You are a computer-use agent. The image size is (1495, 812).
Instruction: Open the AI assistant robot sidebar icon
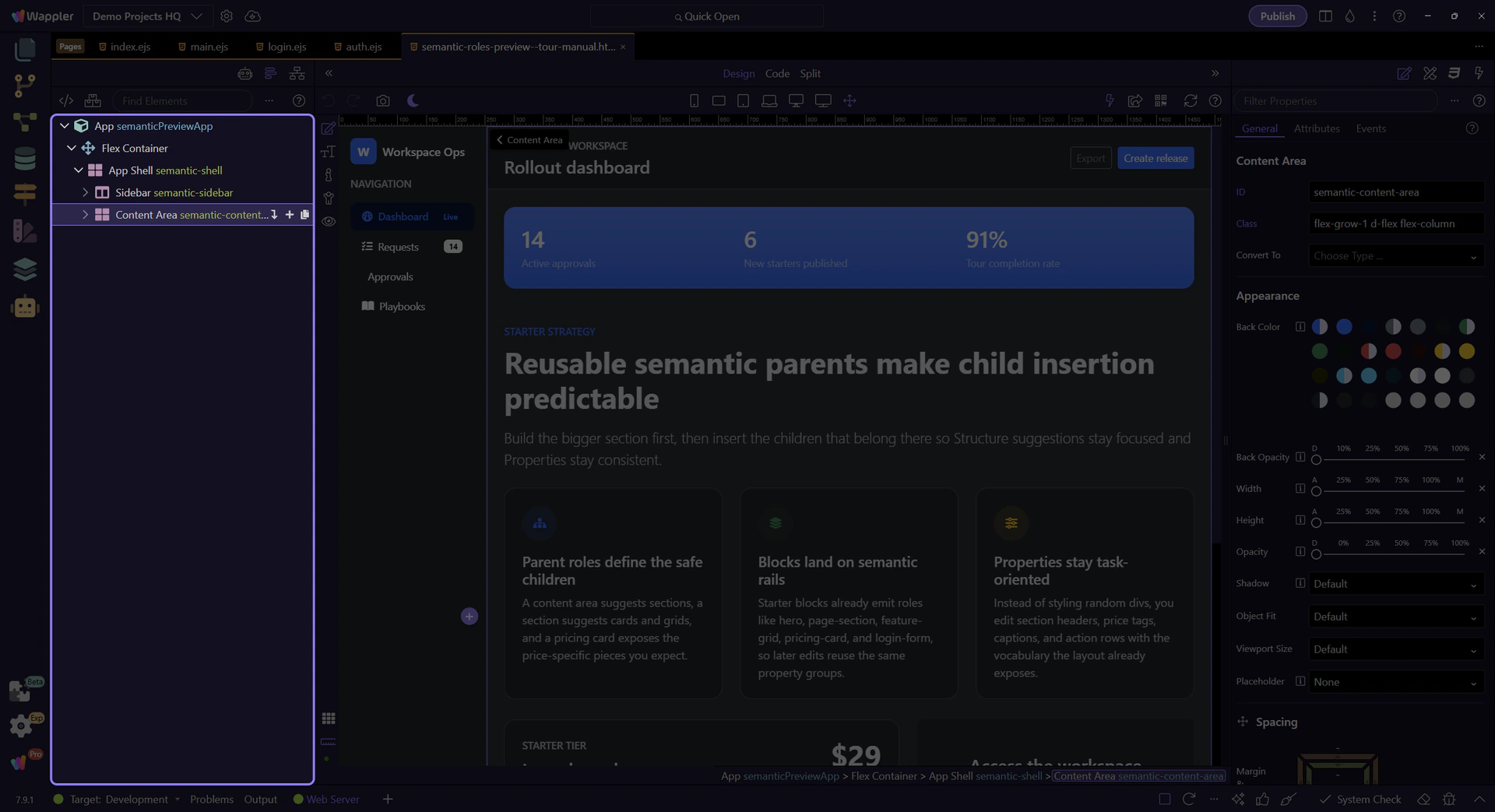[x=25, y=307]
